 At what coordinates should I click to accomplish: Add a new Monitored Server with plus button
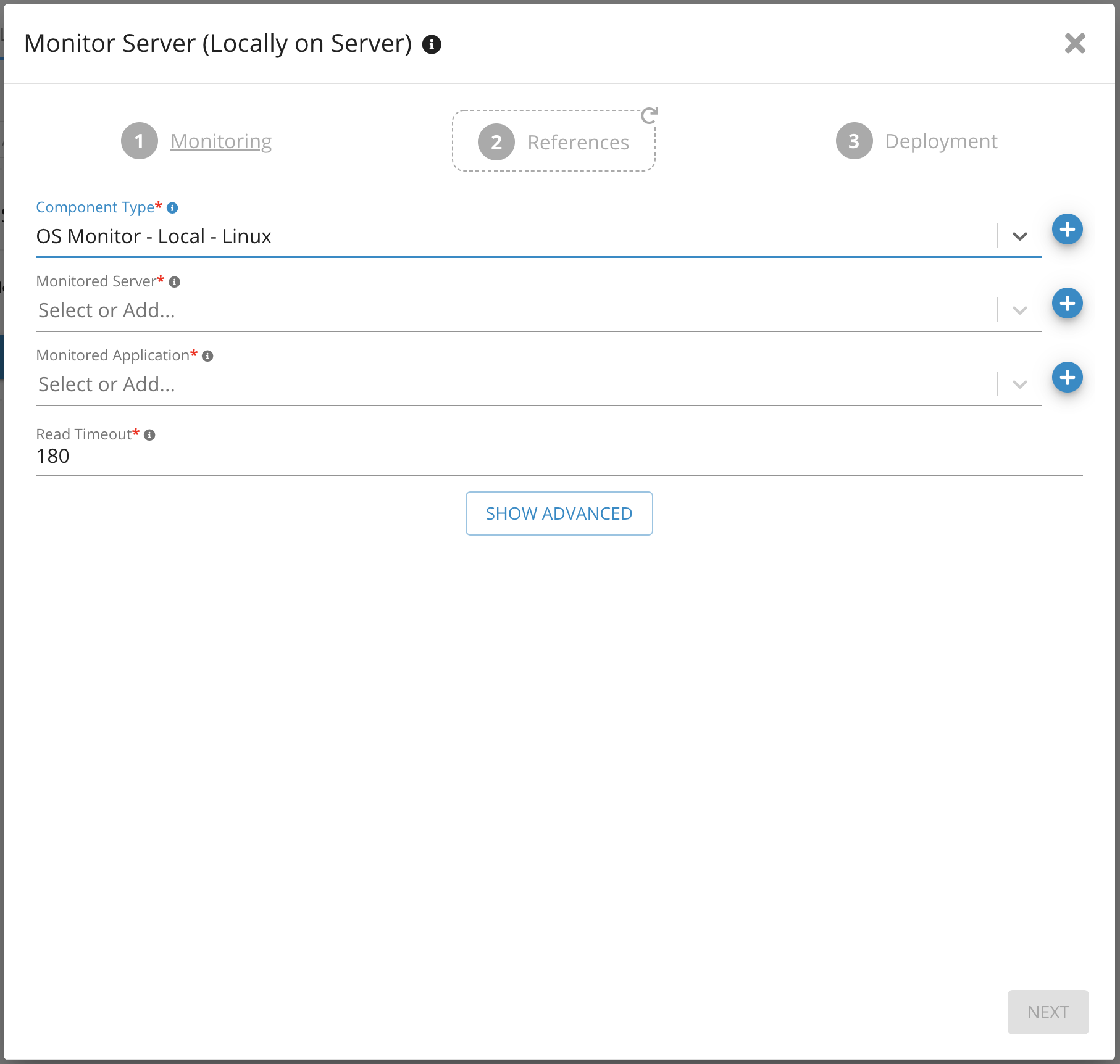(x=1067, y=304)
